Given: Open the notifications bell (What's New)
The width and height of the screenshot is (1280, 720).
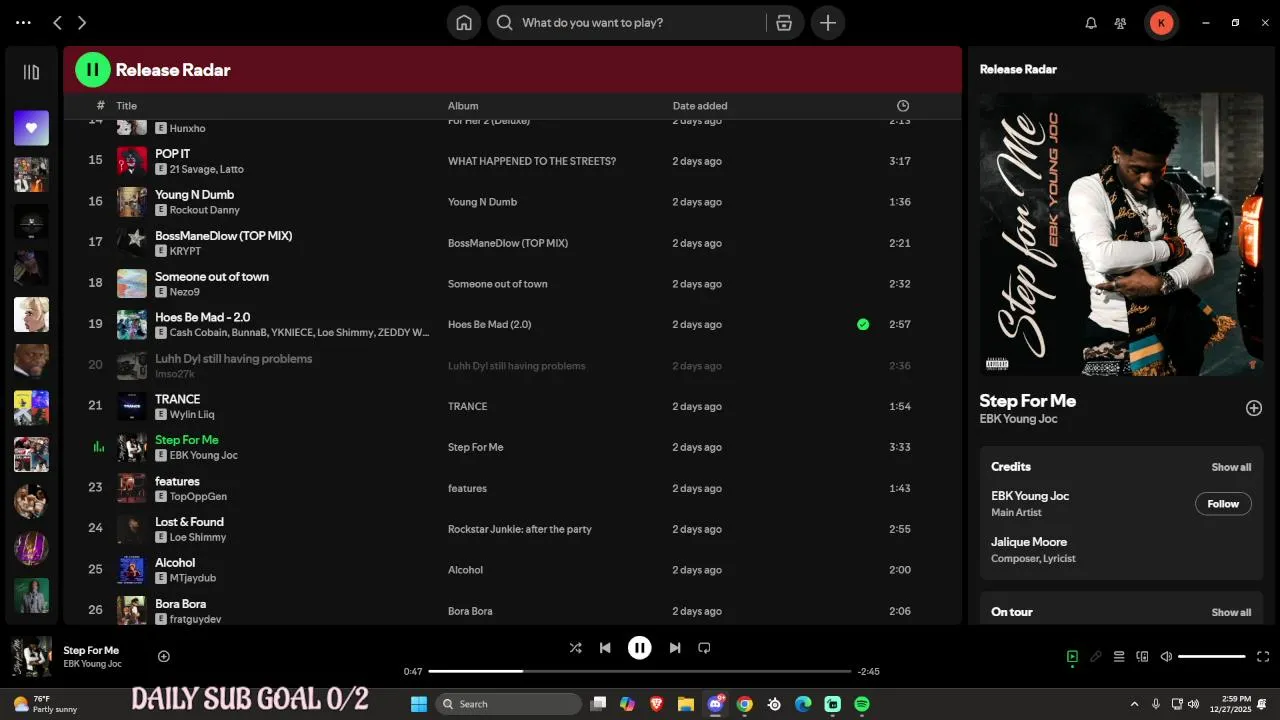Looking at the screenshot, I should (1091, 22).
